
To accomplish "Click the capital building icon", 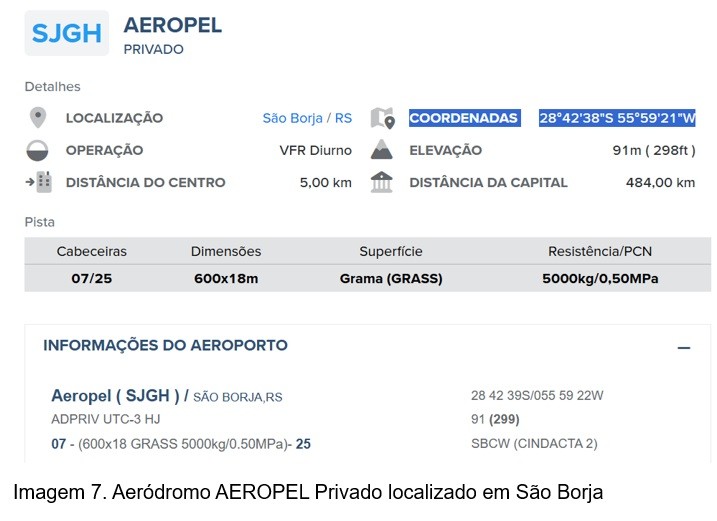I will click(382, 182).
